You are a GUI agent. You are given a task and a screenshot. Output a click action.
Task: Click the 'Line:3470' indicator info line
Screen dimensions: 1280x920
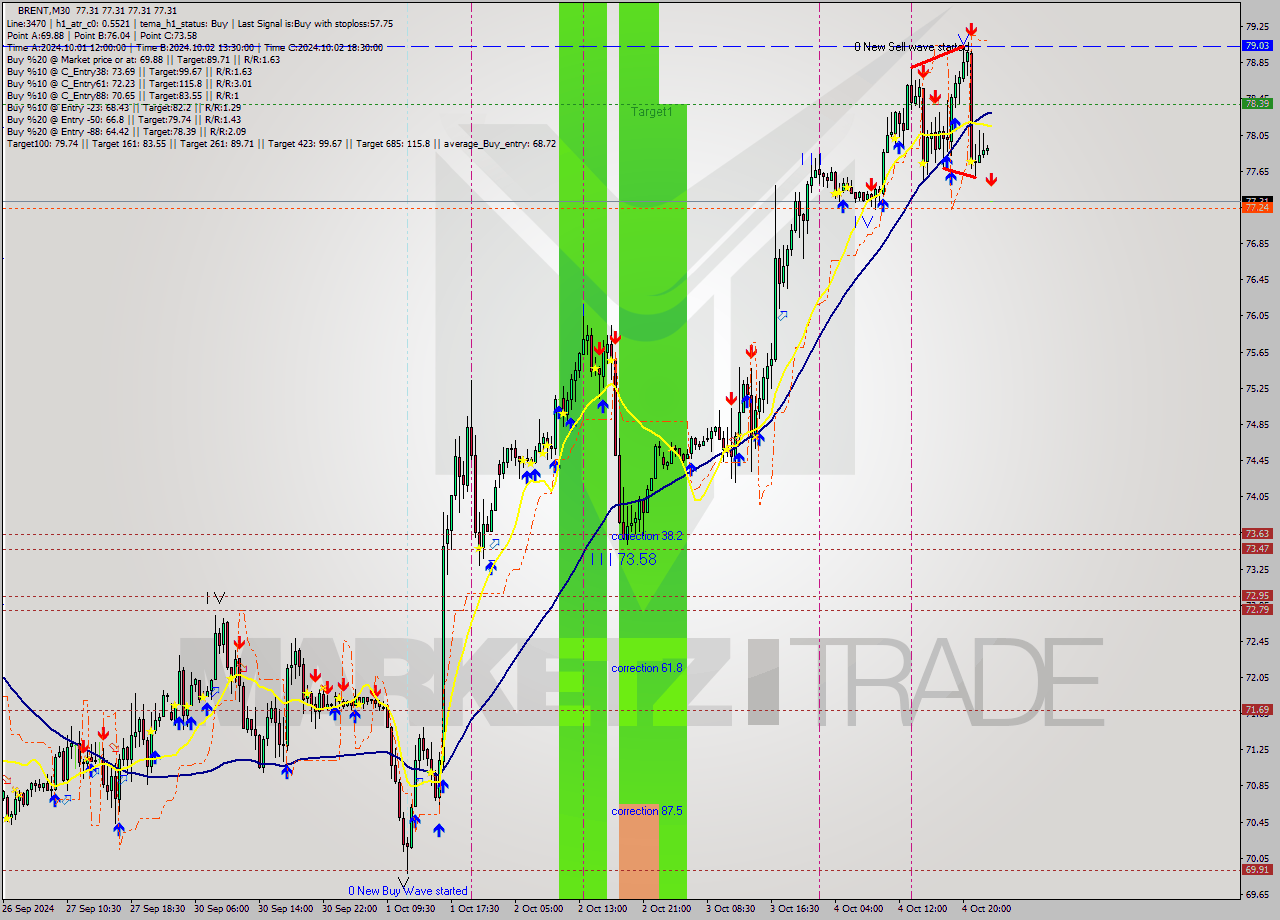click(x=199, y=23)
